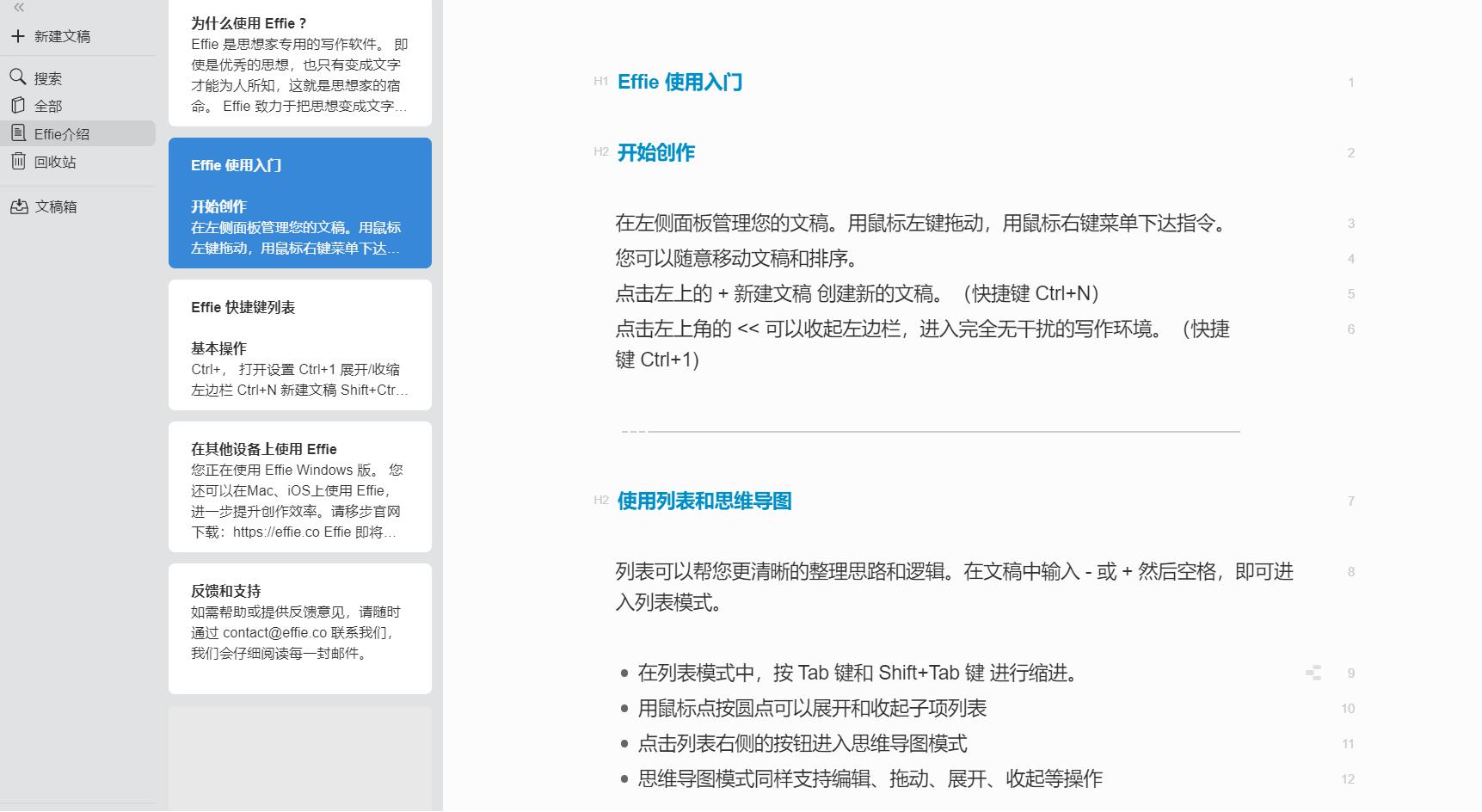Click the H2 marker beside 开始创作
Screen dimensions: 1482x812
(600, 153)
